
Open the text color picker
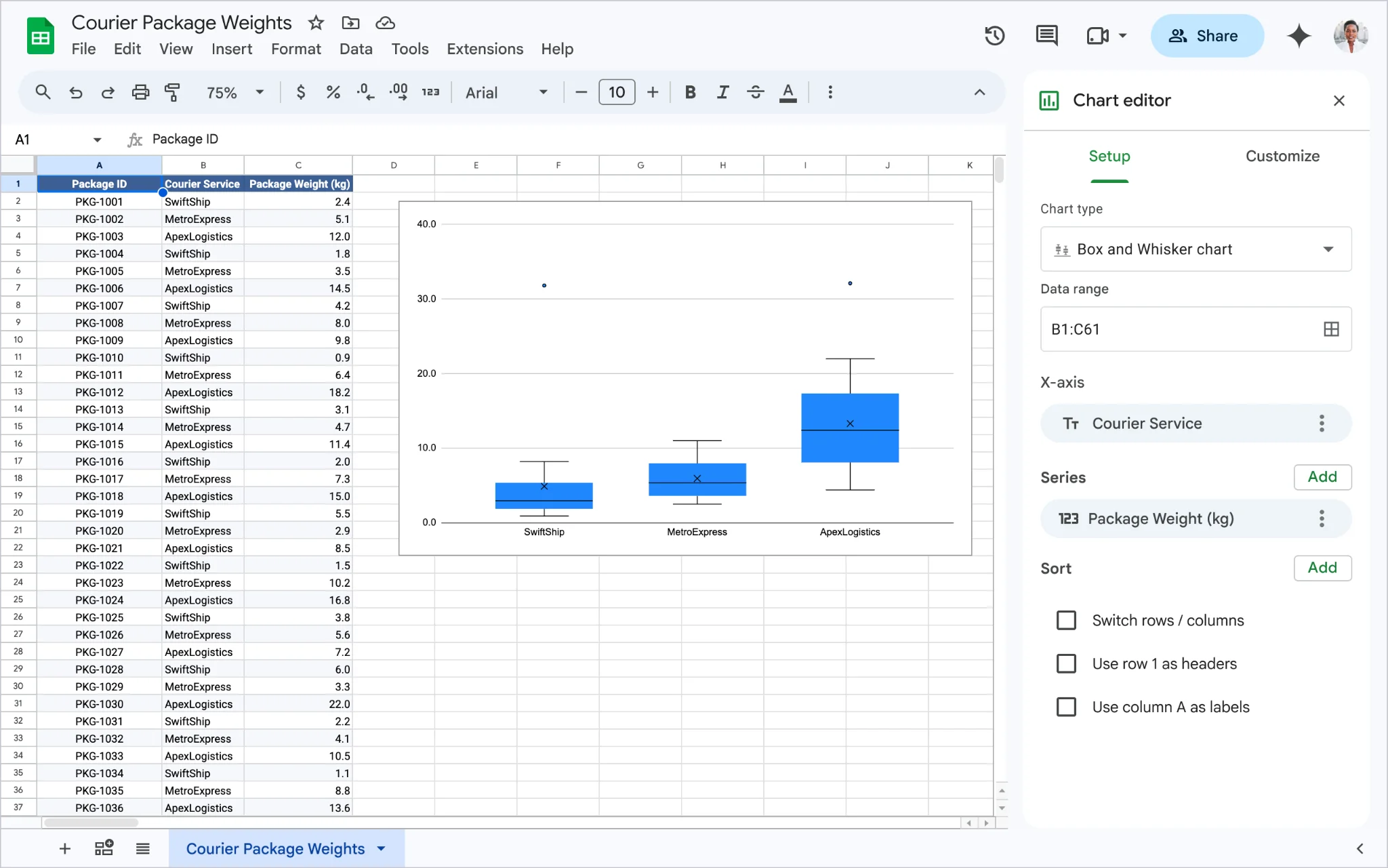click(x=788, y=92)
